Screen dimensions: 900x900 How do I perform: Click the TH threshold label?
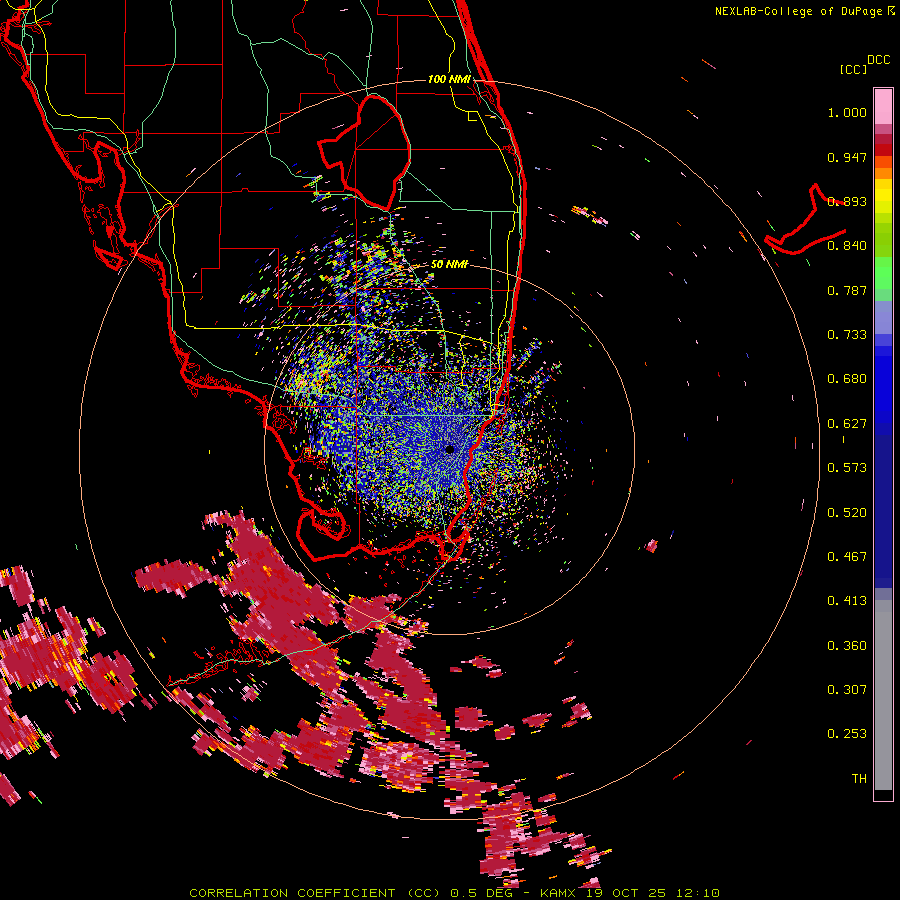[x=859, y=779]
